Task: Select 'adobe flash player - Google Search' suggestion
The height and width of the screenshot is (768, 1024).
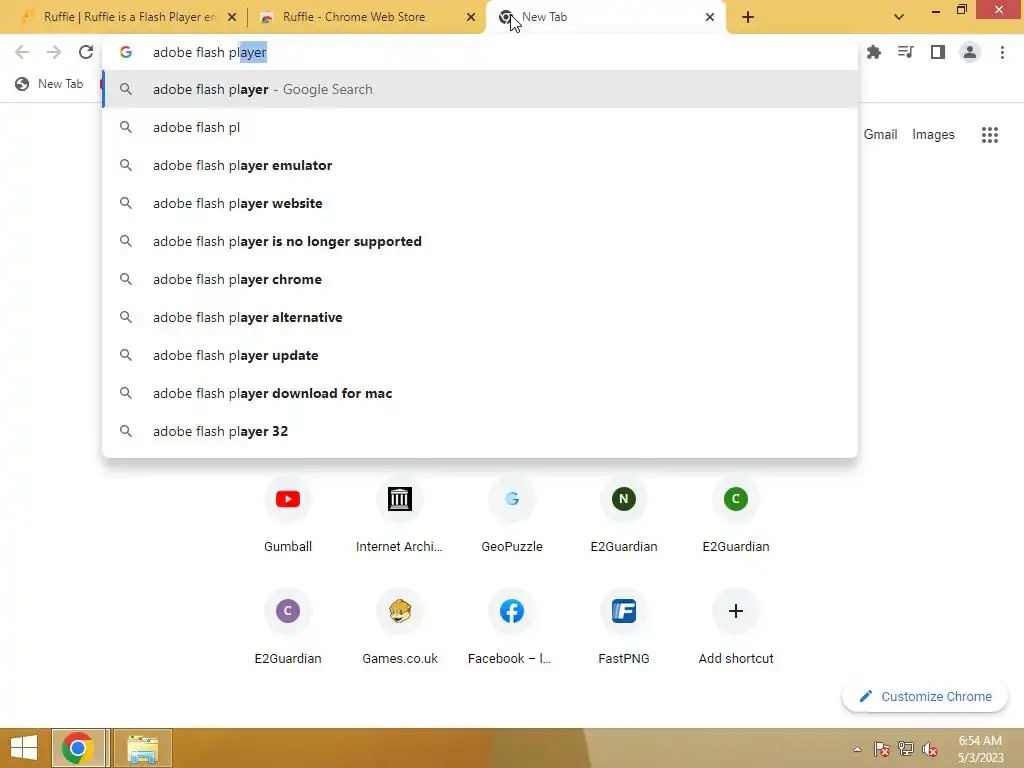Action: 480,89
